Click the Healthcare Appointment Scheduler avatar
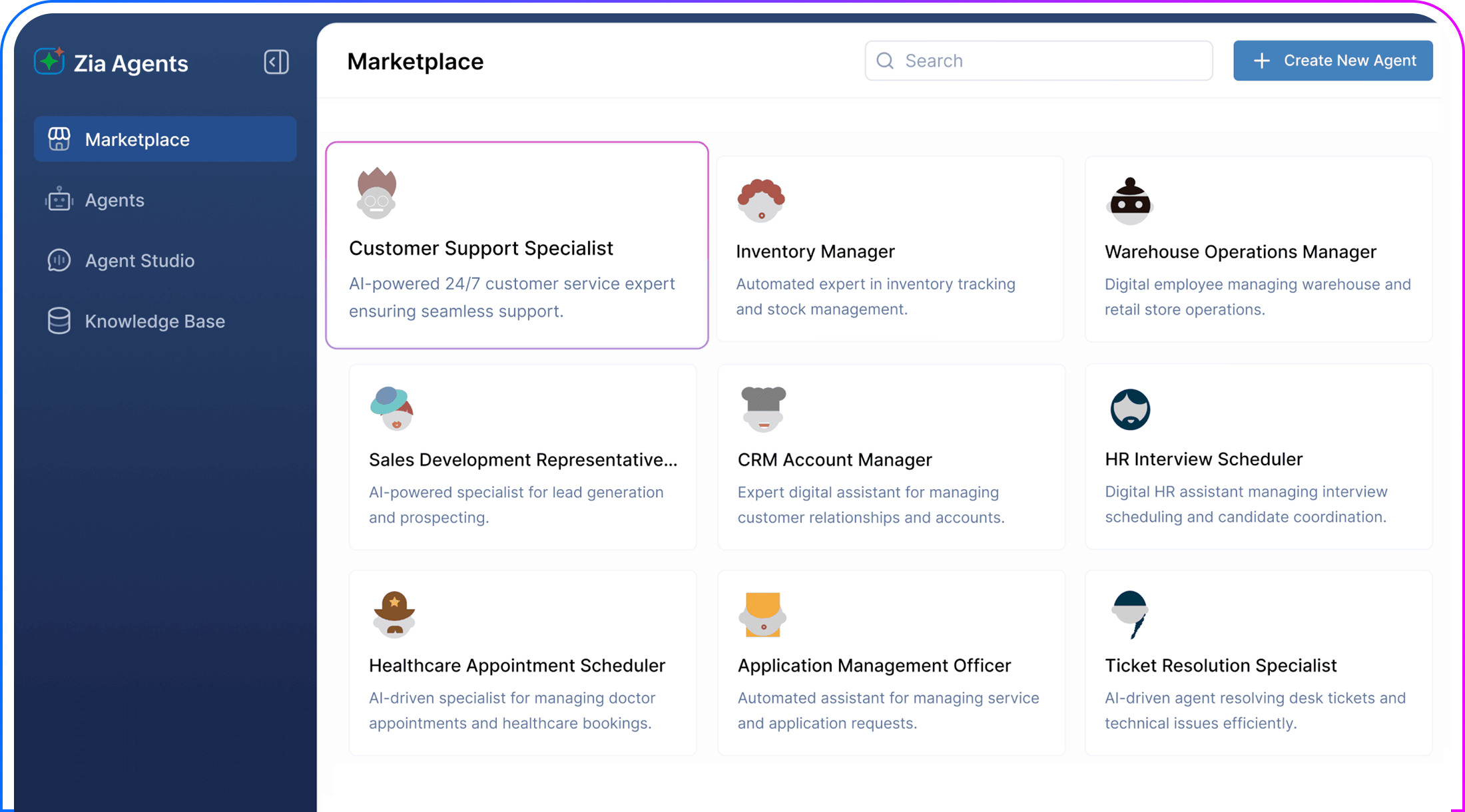 click(x=394, y=614)
